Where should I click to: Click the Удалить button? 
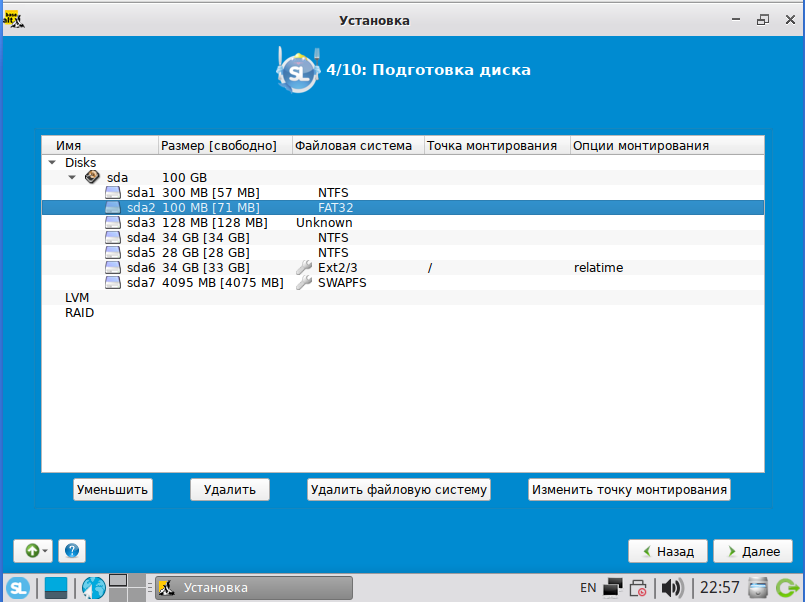pyautogui.click(x=229, y=490)
